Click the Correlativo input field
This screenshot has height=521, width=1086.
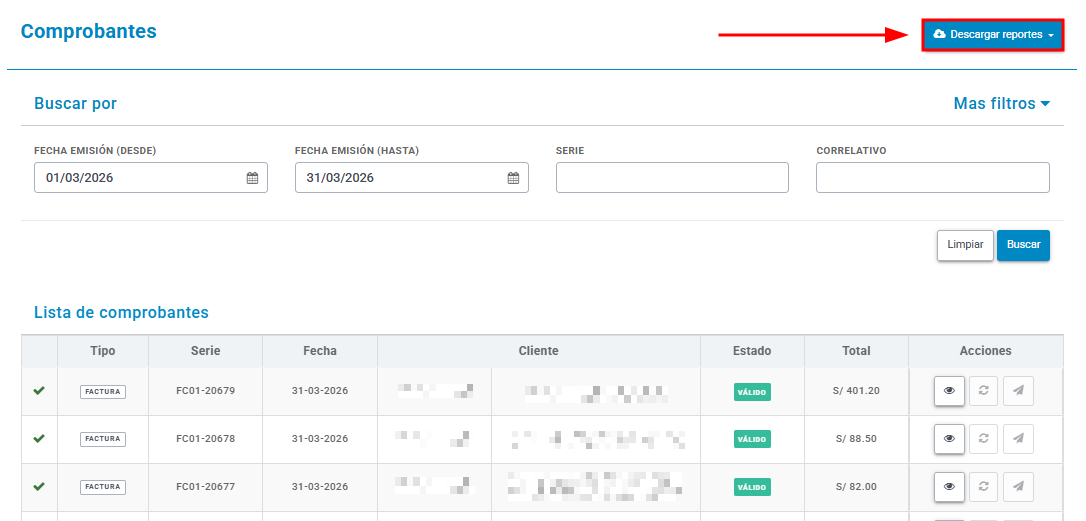coord(932,177)
